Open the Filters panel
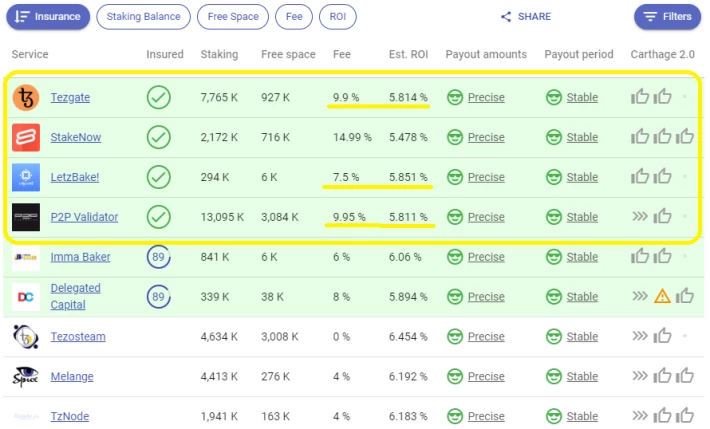This screenshot has height=429, width=710. pos(667,17)
